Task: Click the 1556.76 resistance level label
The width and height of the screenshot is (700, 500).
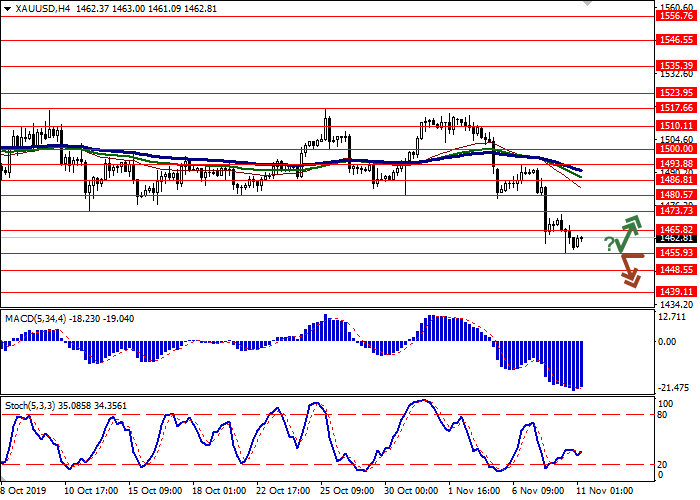Action: point(676,16)
